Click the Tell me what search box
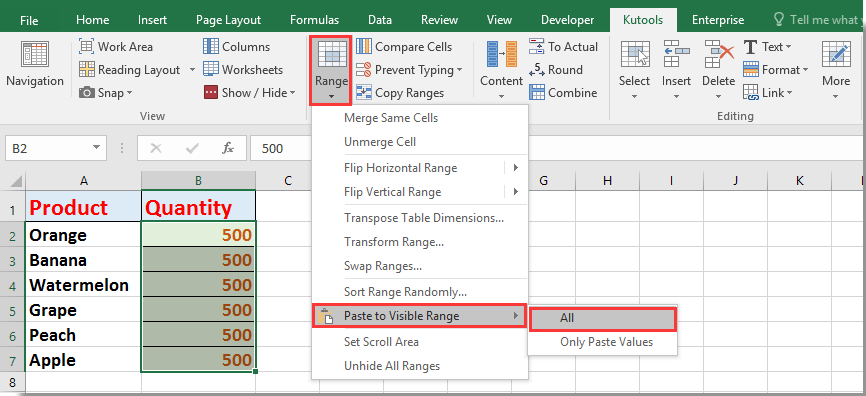Viewport: 866px width, 396px height. point(817,20)
